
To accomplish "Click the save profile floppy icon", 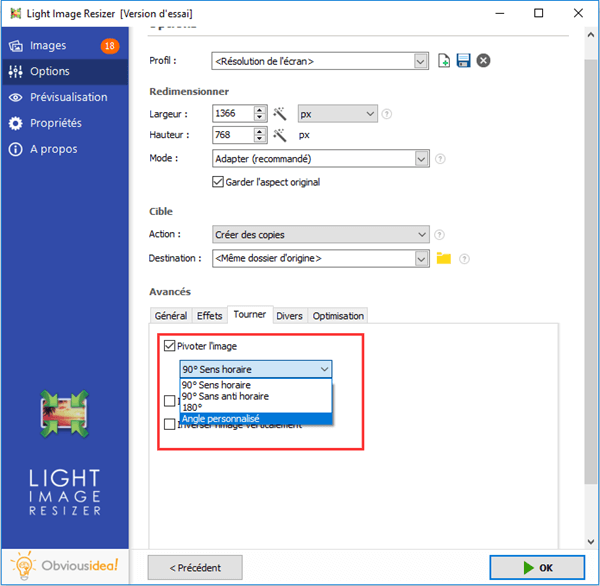I will (x=463, y=61).
